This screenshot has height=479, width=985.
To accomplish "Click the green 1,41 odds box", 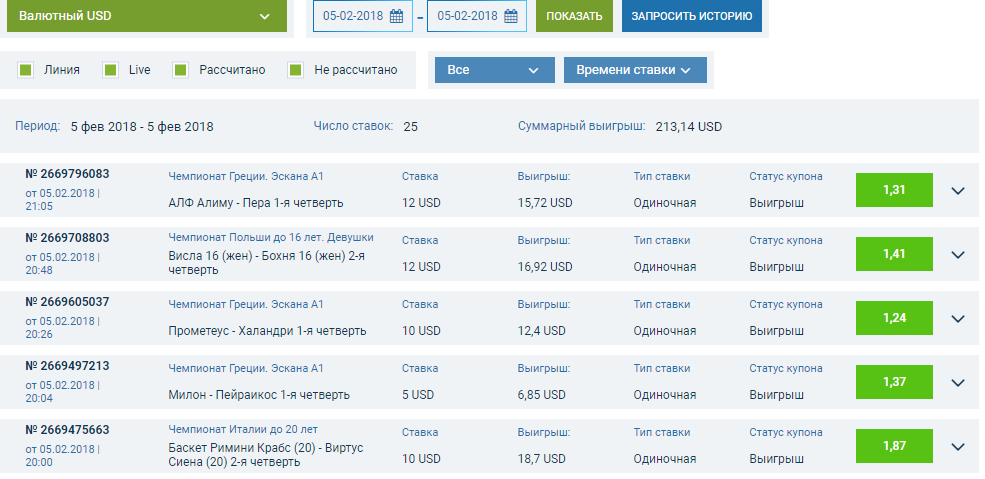I will tap(894, 254).
